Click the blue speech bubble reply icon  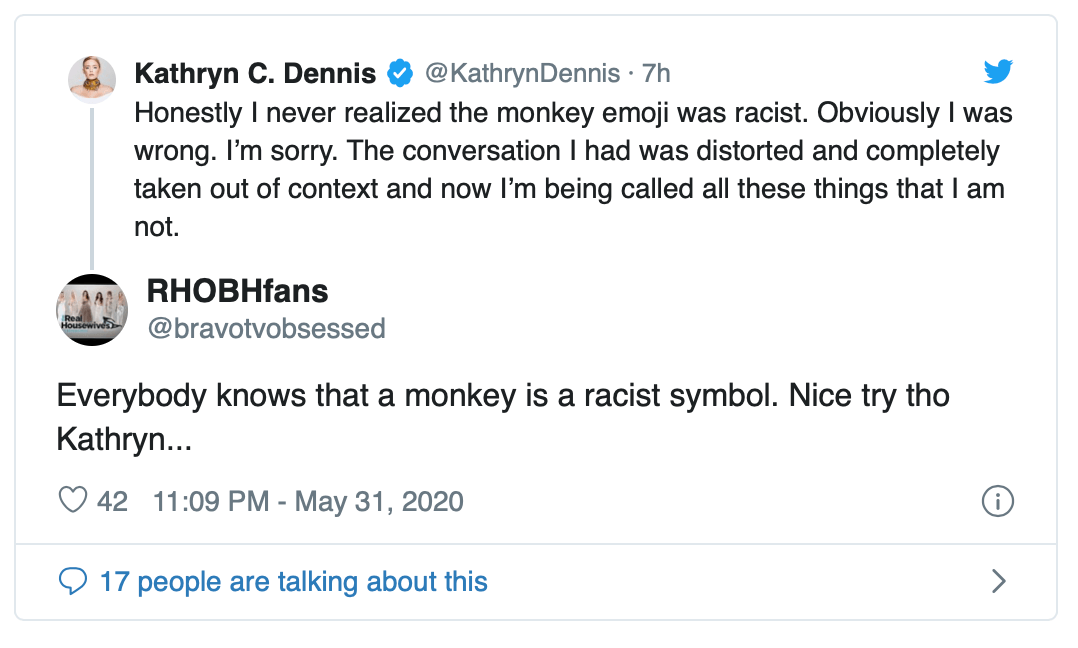tap(73, 581)
